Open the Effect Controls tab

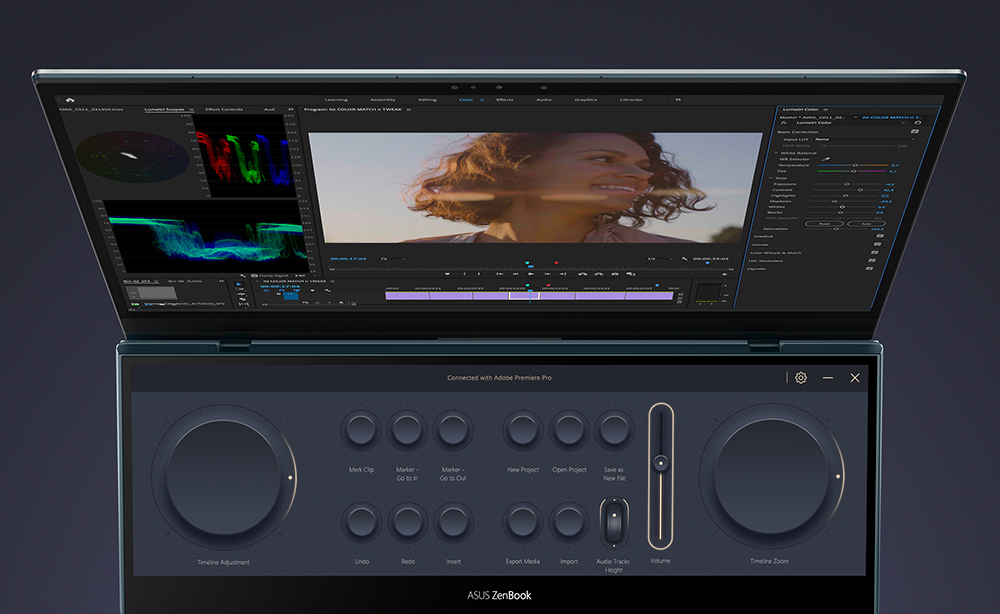(x=225, y=109)
